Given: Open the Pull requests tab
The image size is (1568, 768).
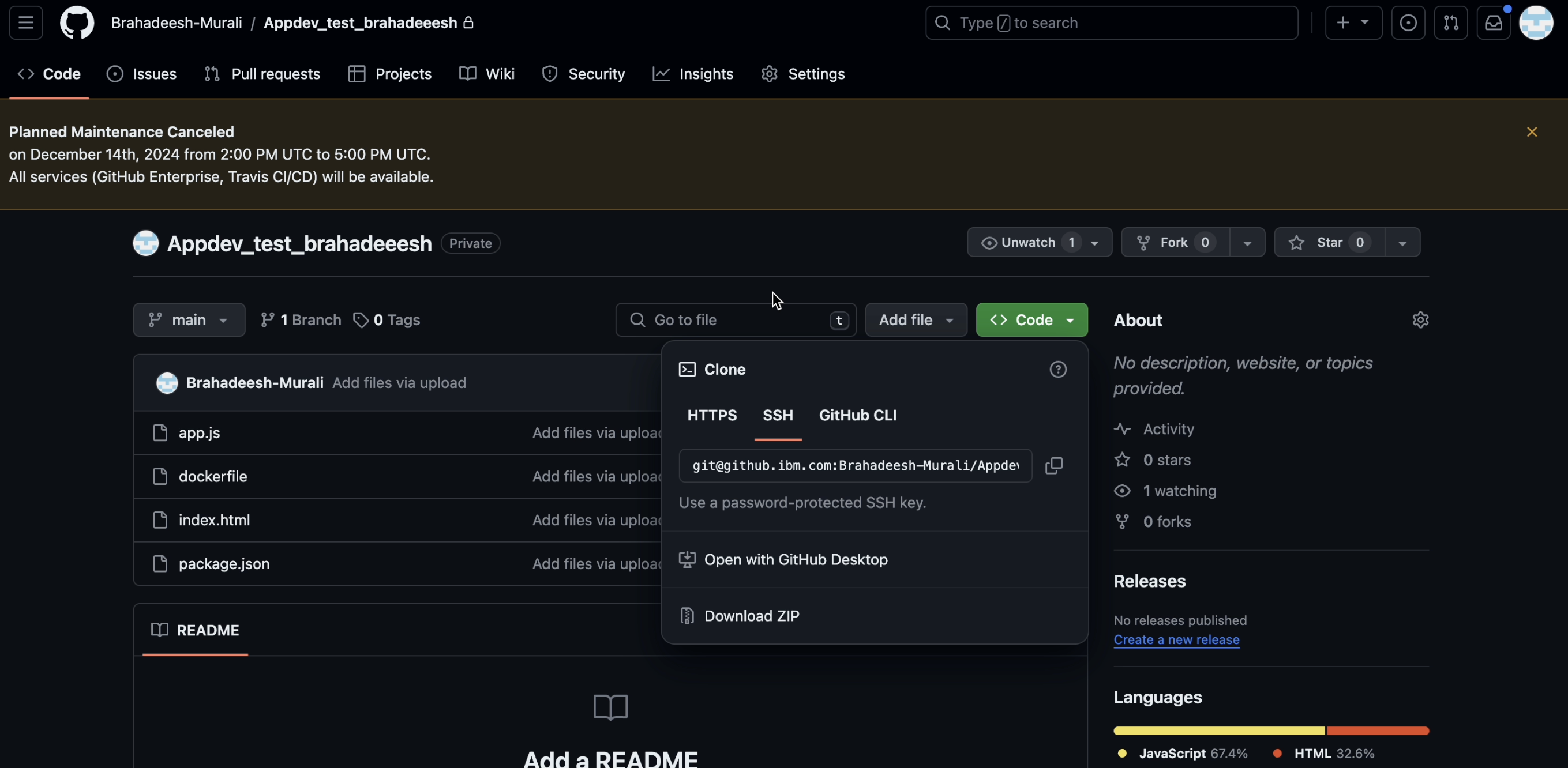Looking at the screenshot, I should pyautogui.click(x=262, y=74).
